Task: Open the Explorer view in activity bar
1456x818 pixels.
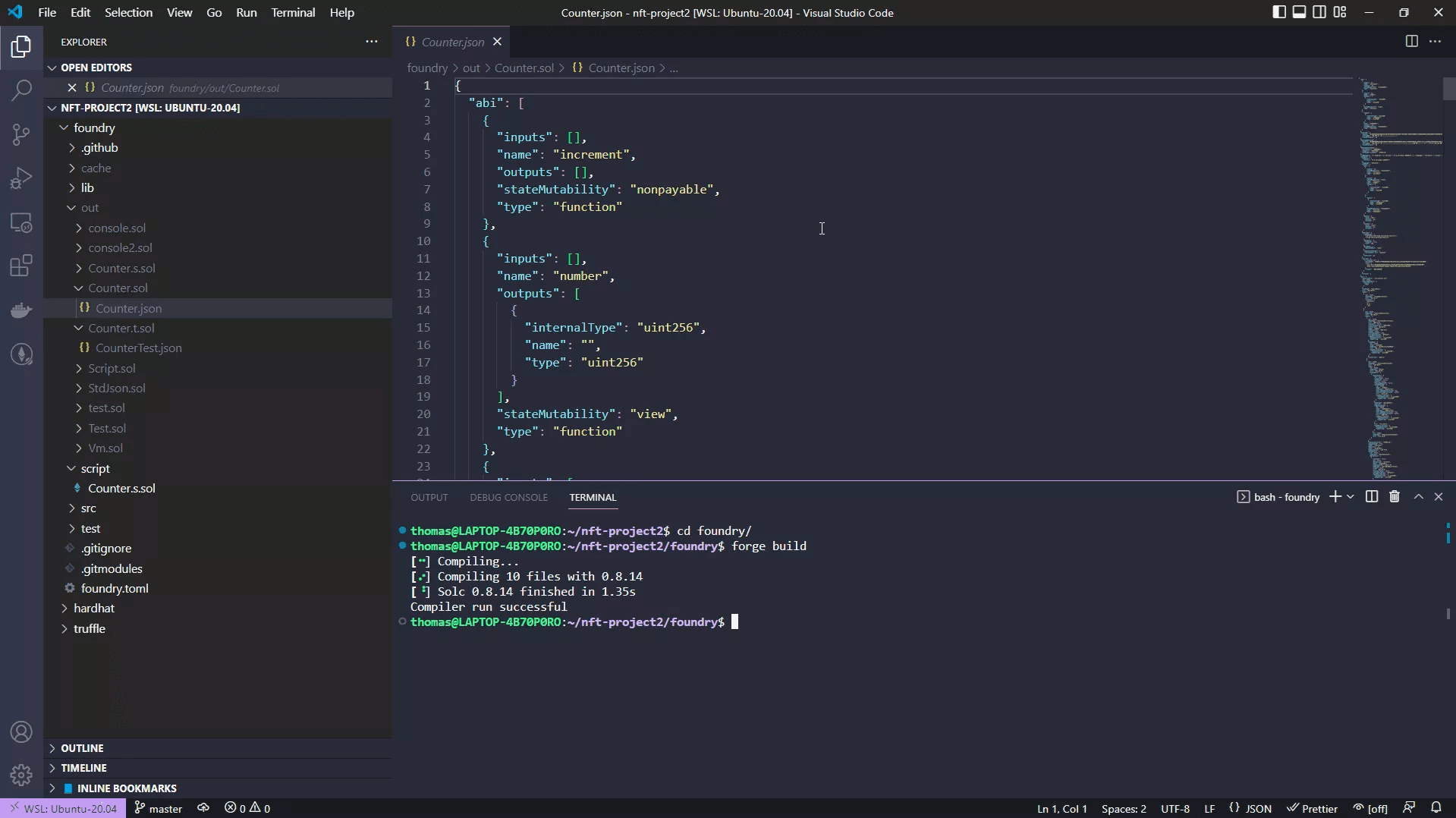Action: point(21,47)
